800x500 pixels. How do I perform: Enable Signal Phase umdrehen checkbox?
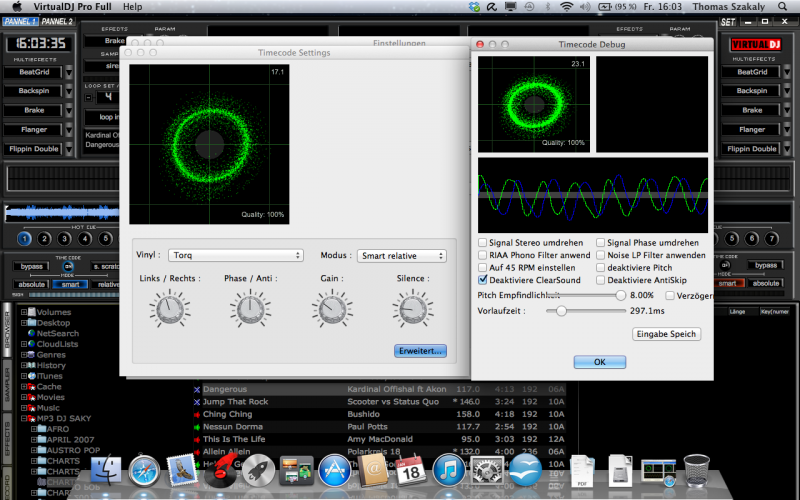(601, 242)
